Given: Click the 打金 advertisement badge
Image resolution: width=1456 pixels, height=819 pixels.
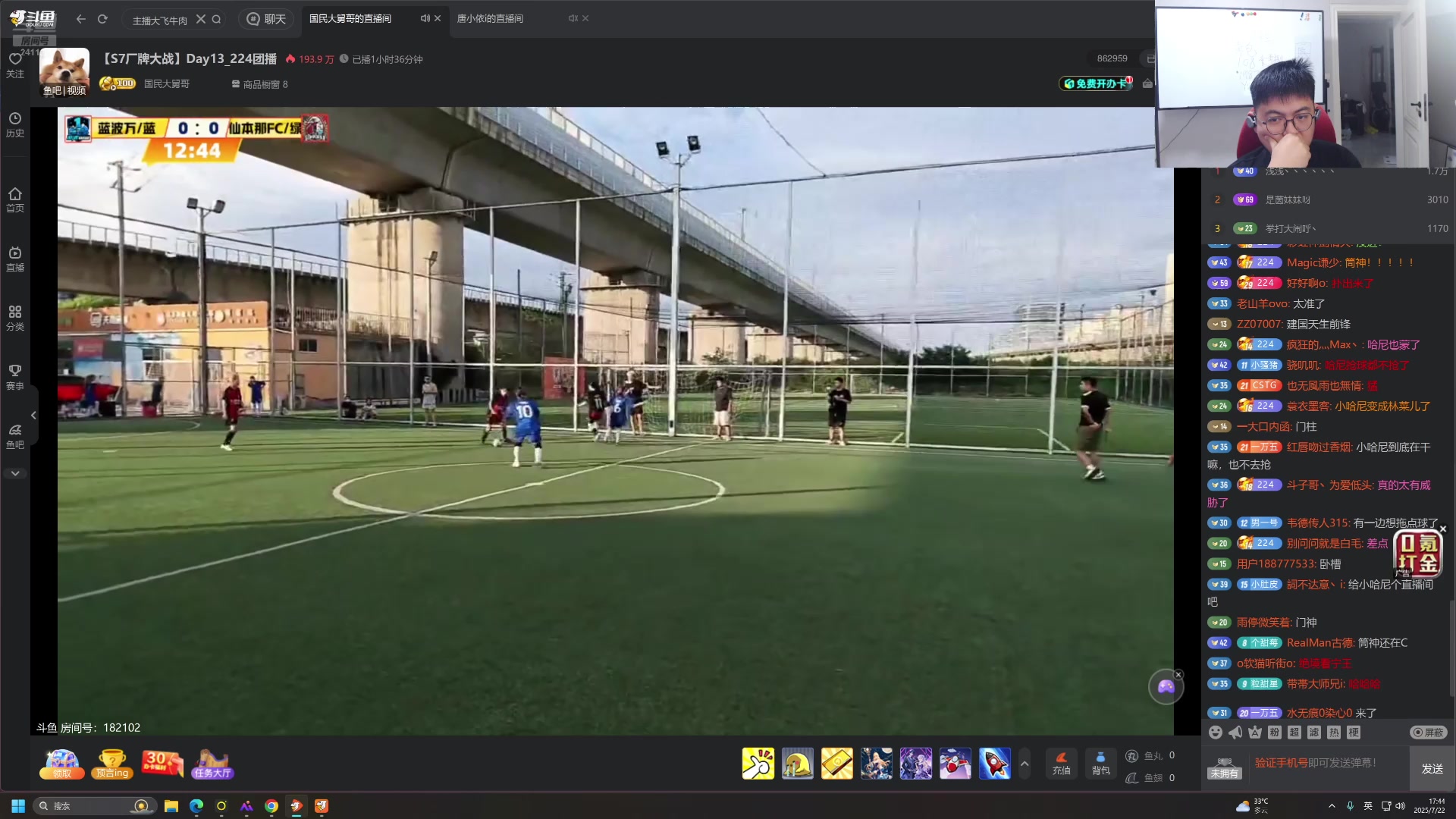Looking at the screenshot, I should (x=1418, y=554).
